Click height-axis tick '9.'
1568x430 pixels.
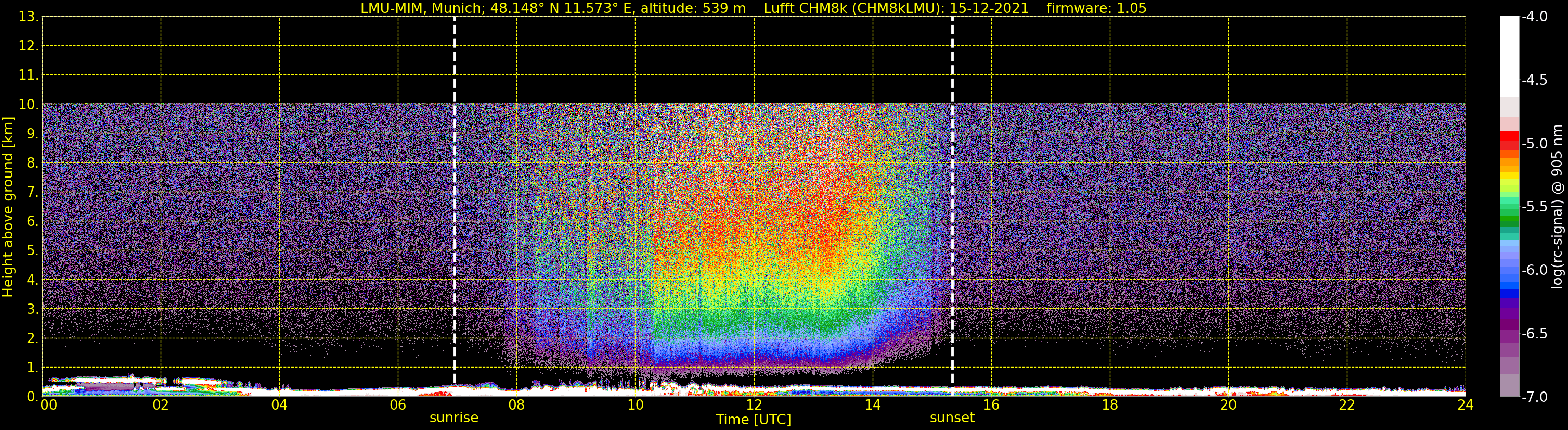click(32, 133)
